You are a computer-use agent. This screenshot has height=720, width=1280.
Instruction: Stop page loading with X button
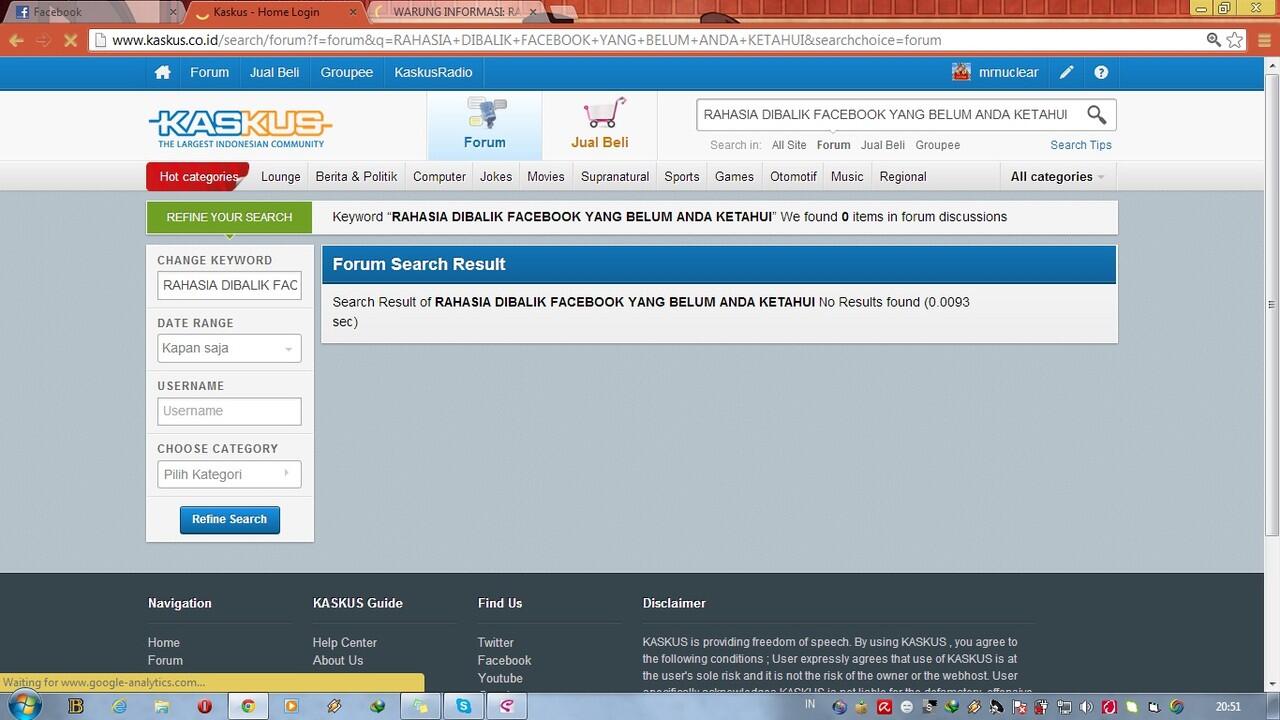(x=70, y=40)
